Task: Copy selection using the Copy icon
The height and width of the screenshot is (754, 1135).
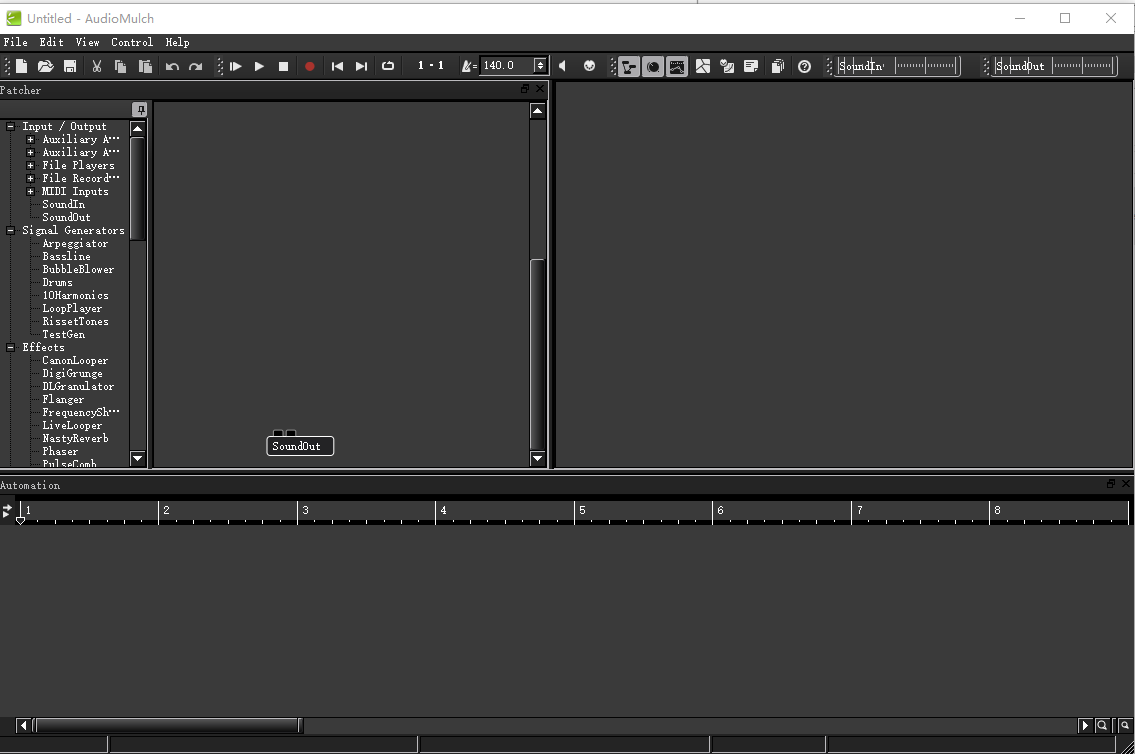Action: point(120,66)
